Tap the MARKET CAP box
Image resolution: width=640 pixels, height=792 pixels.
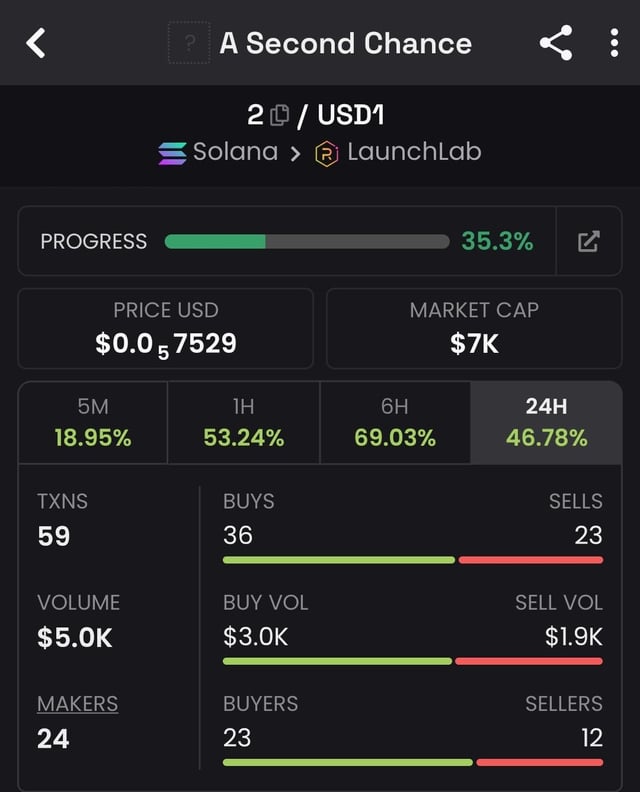tap(474, 329)
